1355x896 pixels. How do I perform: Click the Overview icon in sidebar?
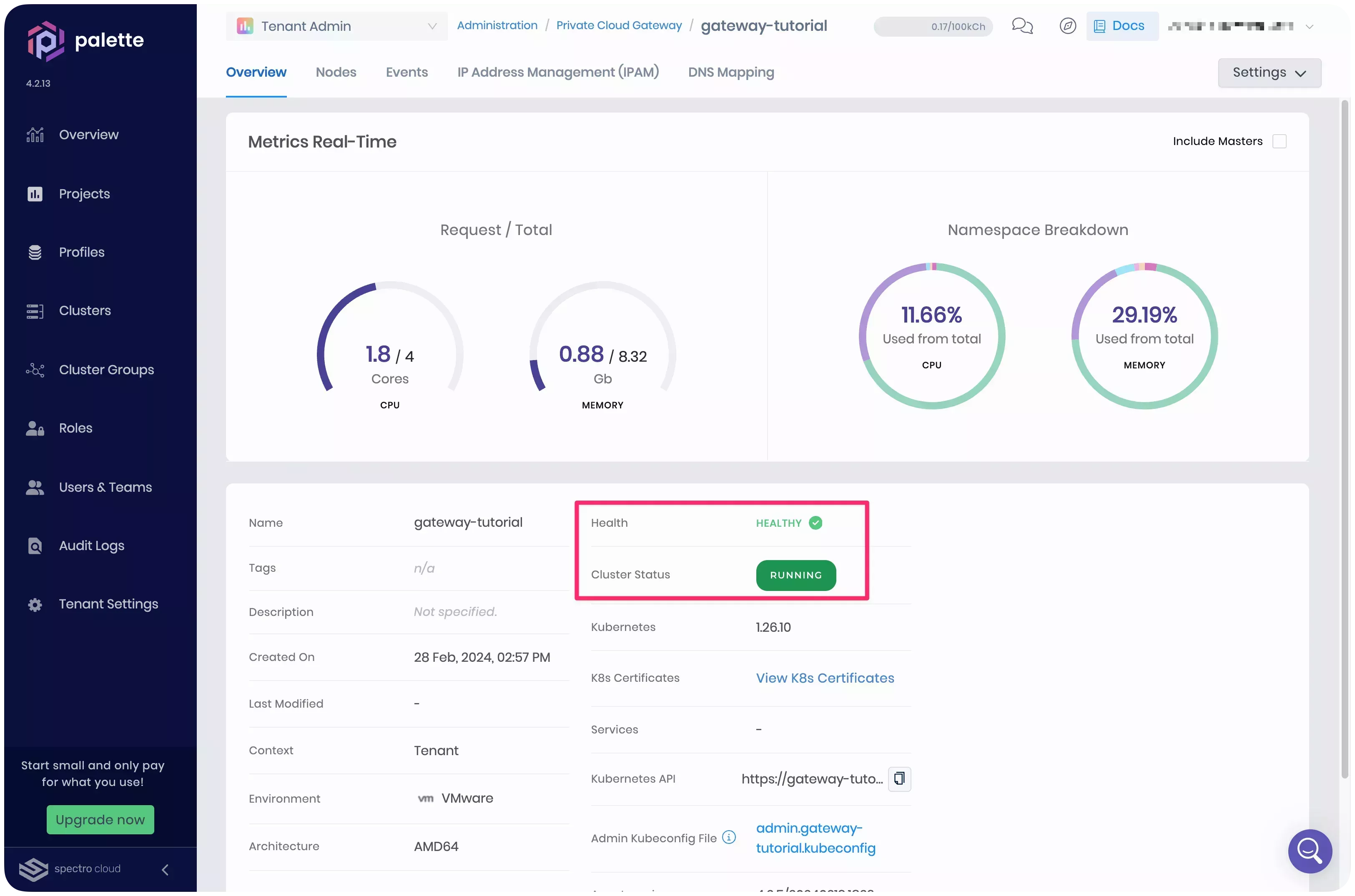tap(35, 134)
